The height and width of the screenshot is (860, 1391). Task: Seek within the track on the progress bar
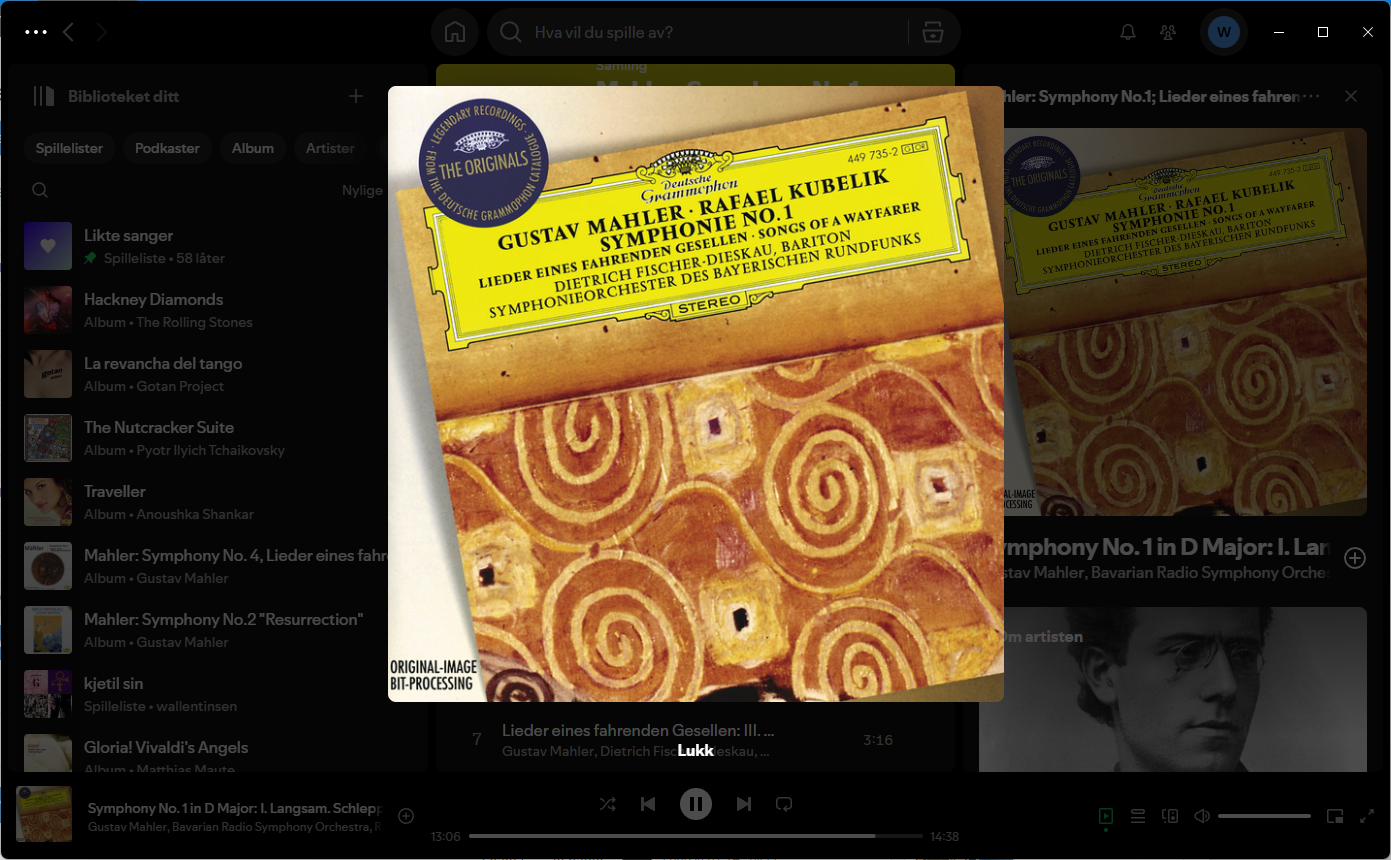coord(696,836)
